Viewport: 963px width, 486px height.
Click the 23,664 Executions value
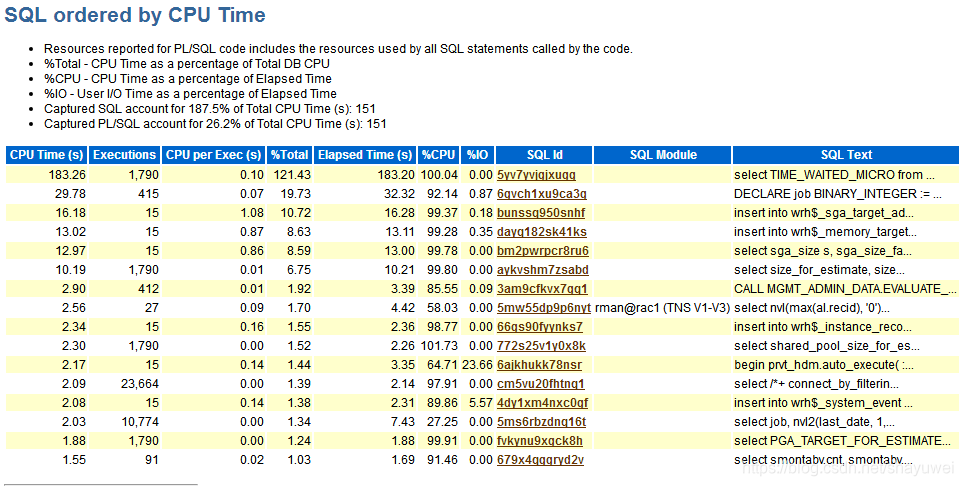click(x=140, y=384)
